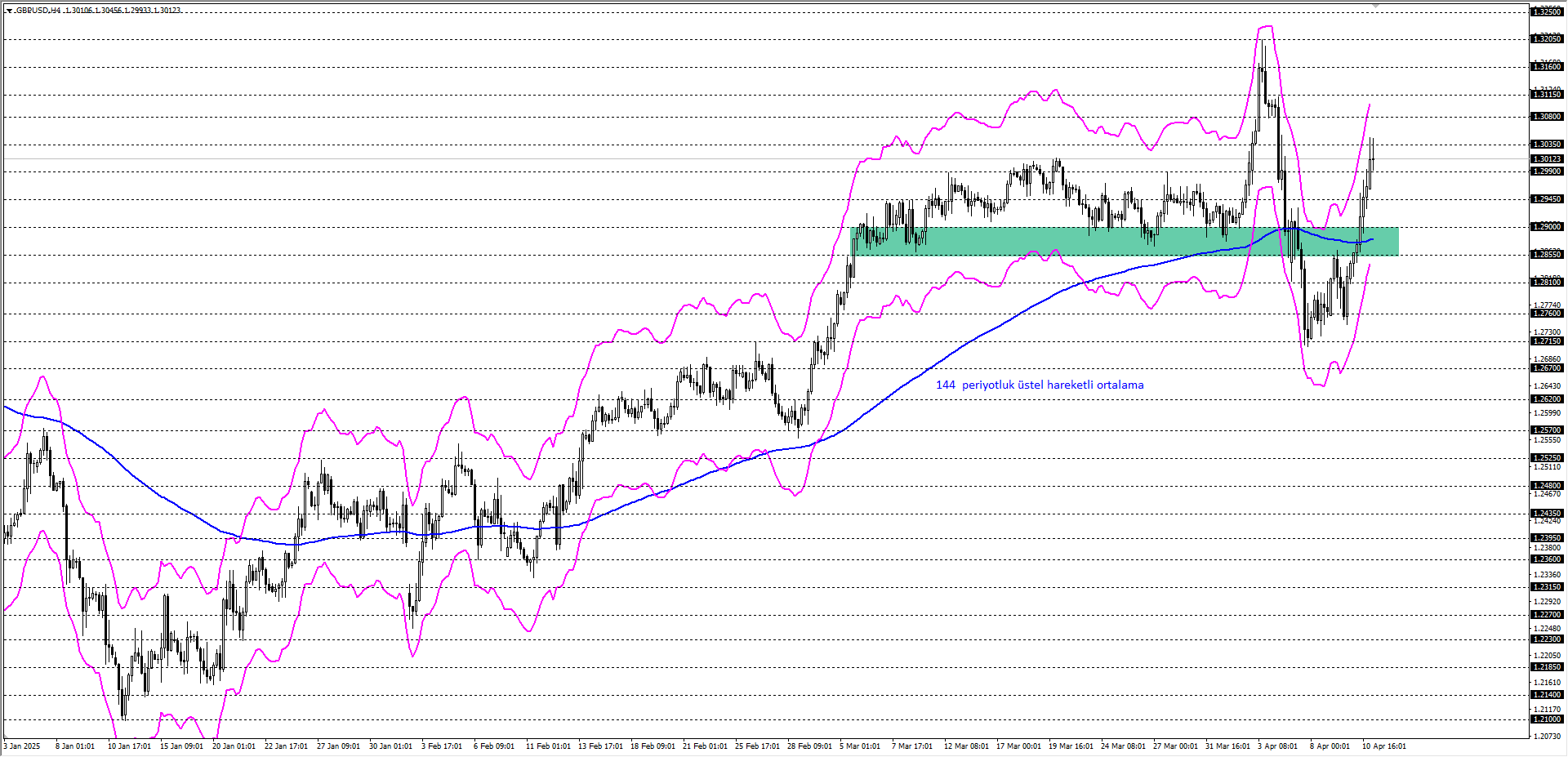The width and height of the screenshot is (1568, 757).
Task: Click the 1.23950 price level label
Action: pyautogui.click(x=1547, y=538)
